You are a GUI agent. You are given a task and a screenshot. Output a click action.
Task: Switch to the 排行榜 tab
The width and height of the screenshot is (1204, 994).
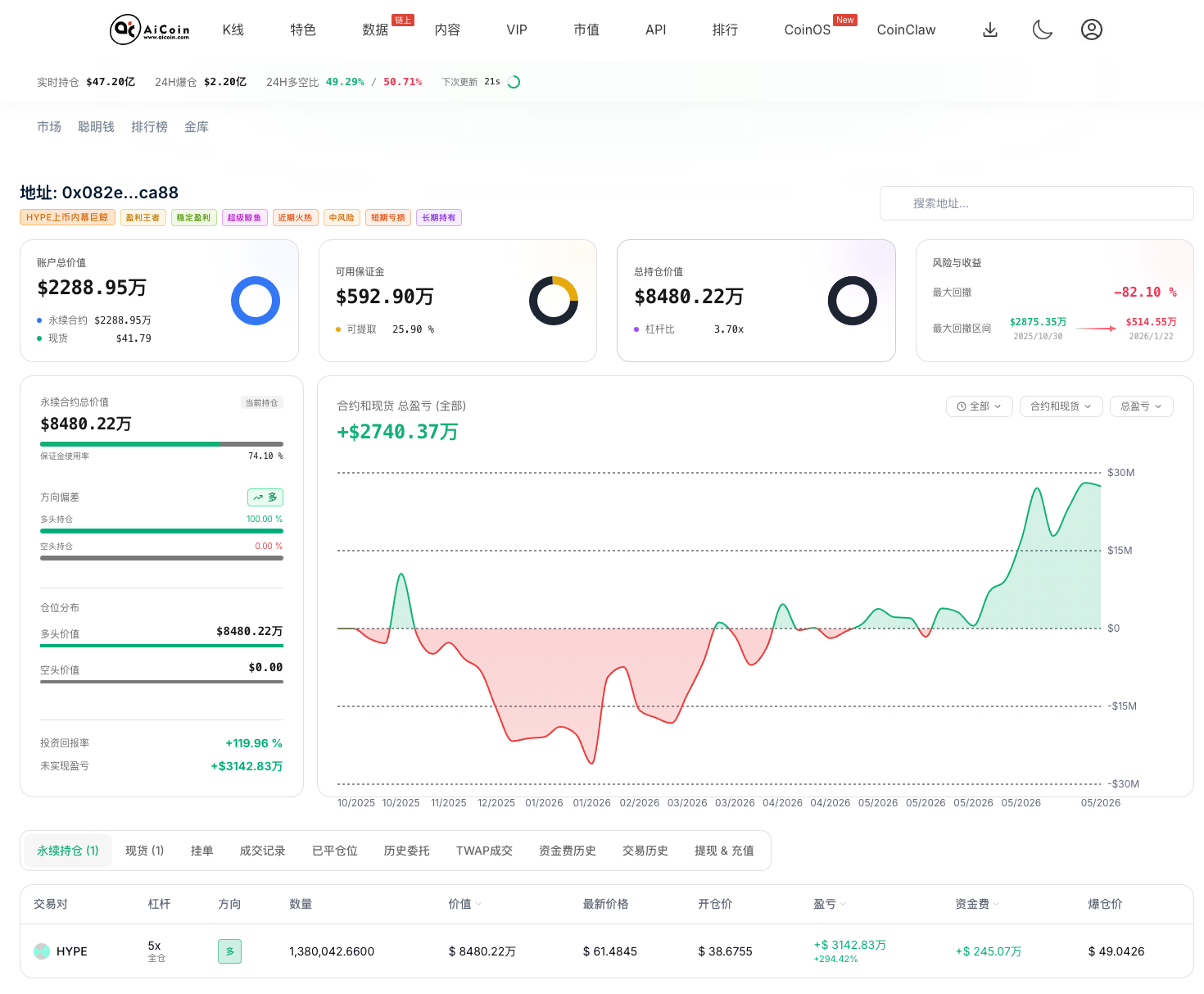[150, 127]
